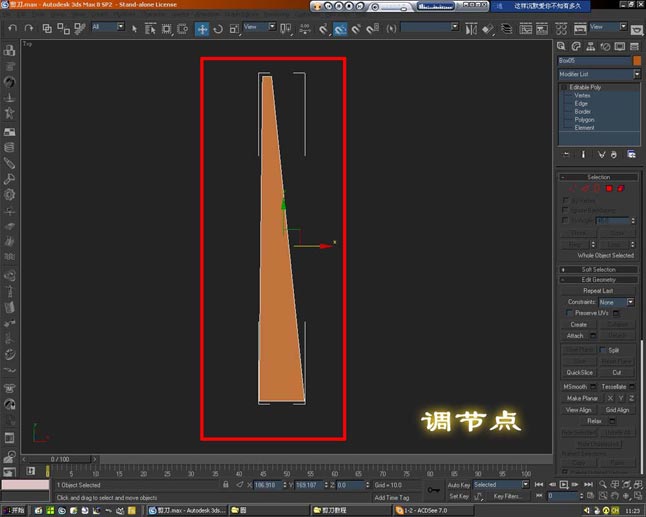646x517 pixels.
Task: Select Edge sub-object level in stack
Action: pyautogui.click(x=581, y=103)
